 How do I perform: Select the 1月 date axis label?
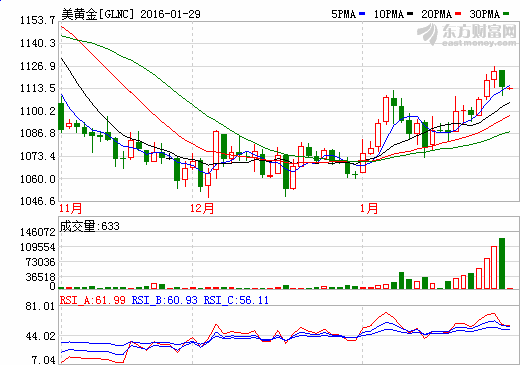tap(369, 208)
